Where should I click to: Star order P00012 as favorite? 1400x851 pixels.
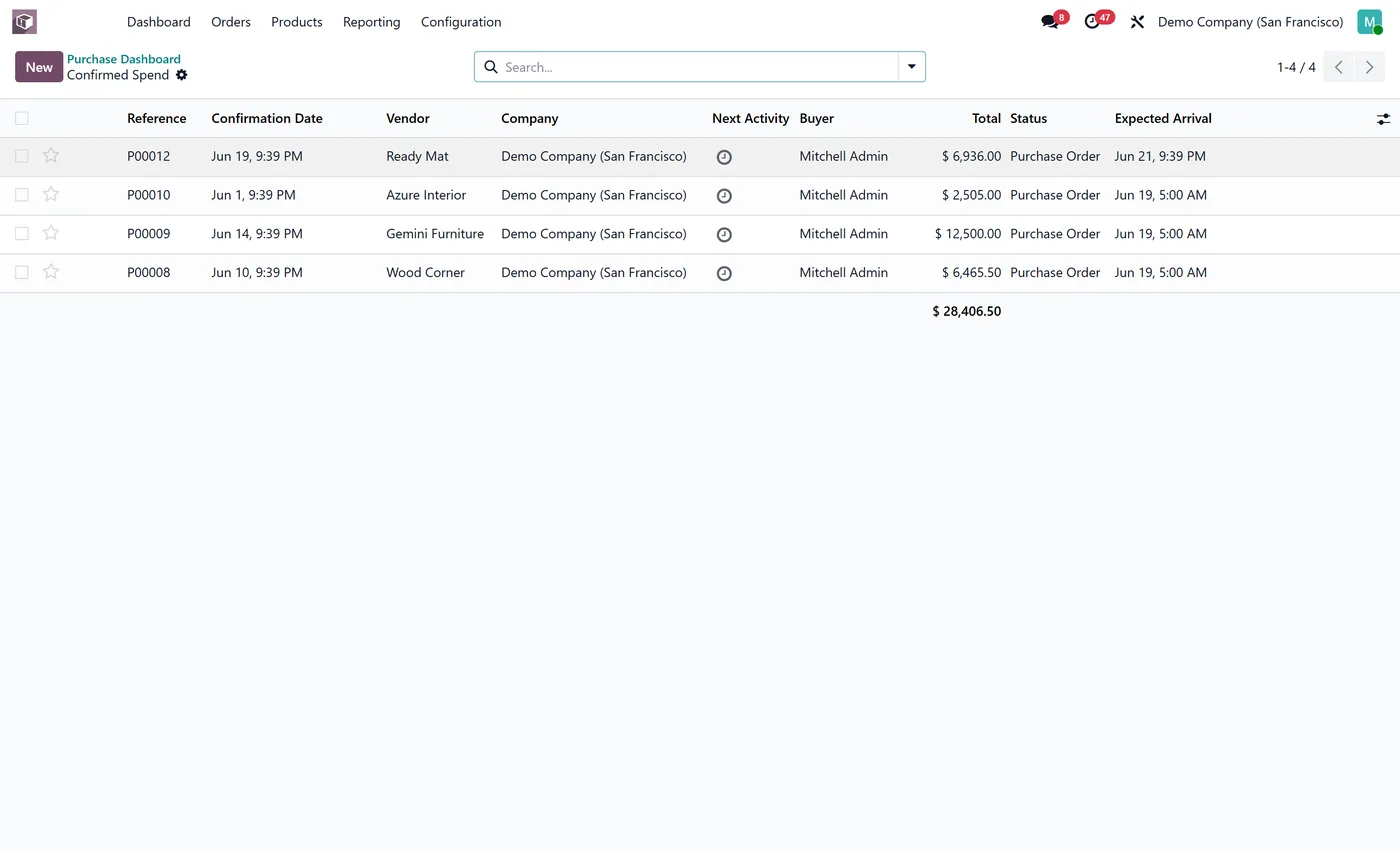[x=51, y=155]
